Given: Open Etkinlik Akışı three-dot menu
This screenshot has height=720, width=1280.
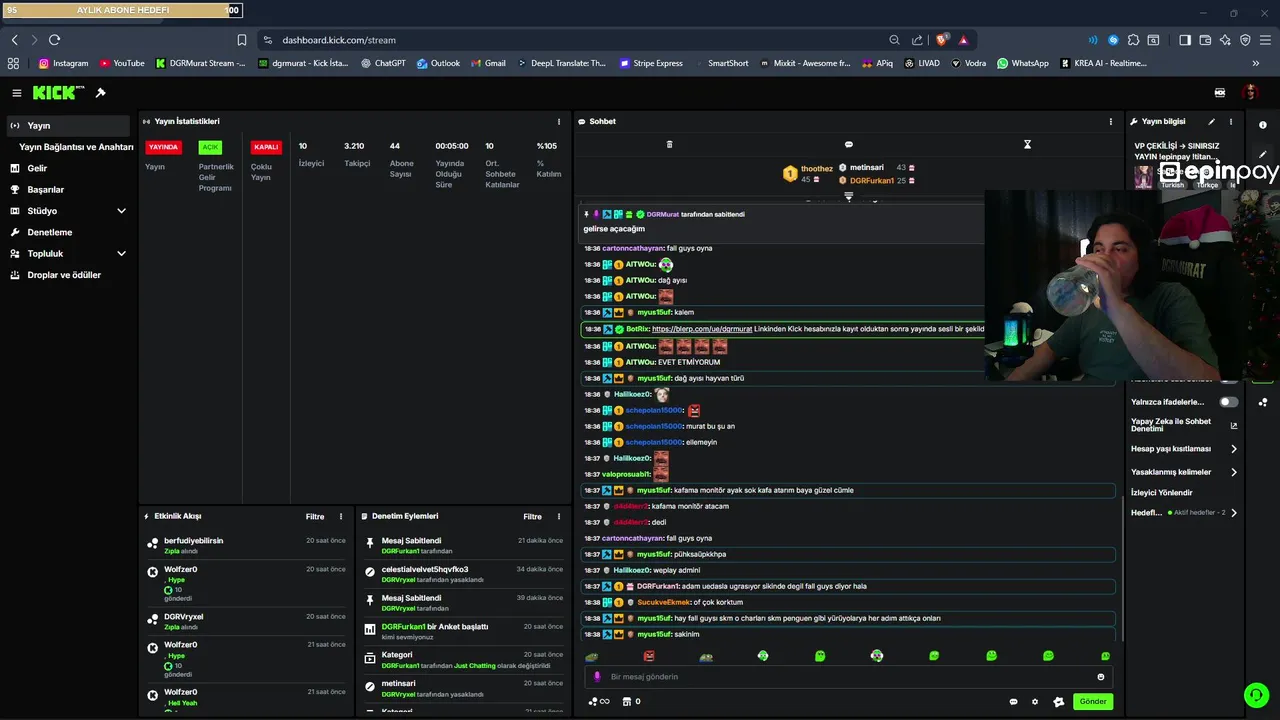Looking at the screenshot, I should tap(341, 517).
